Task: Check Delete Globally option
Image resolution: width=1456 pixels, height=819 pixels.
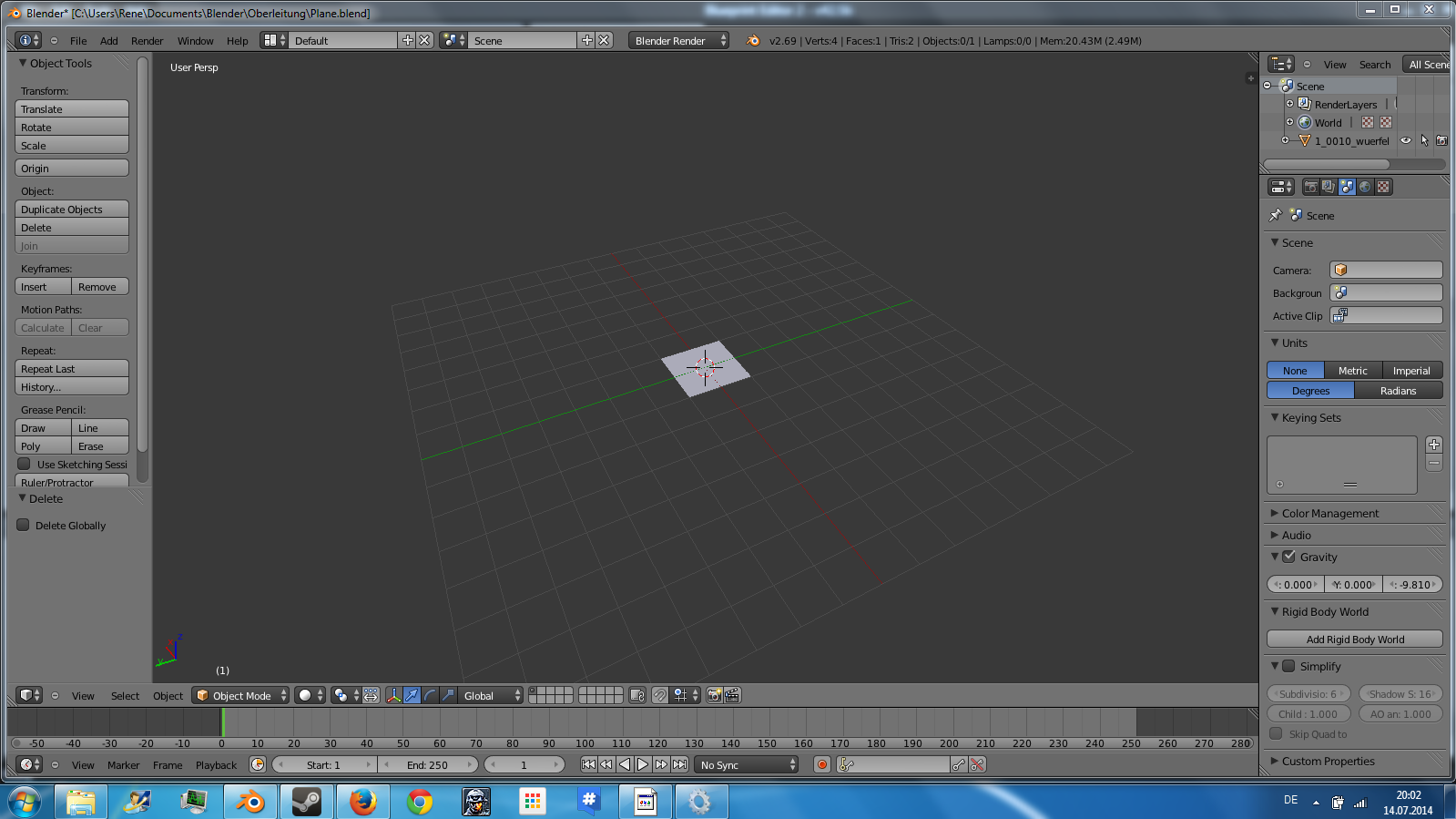Action: [24, 525]
